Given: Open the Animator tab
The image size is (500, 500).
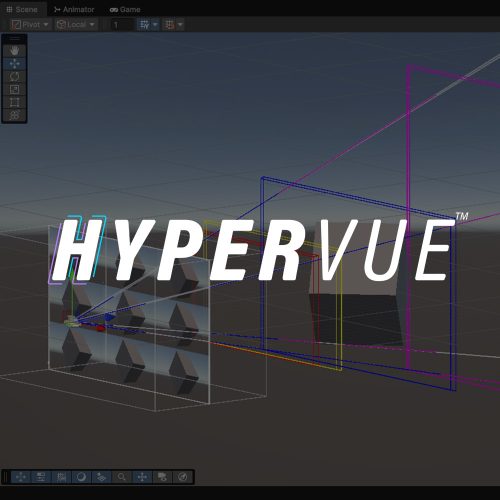Looking at the screenshot, I should [x=74, y=9].
